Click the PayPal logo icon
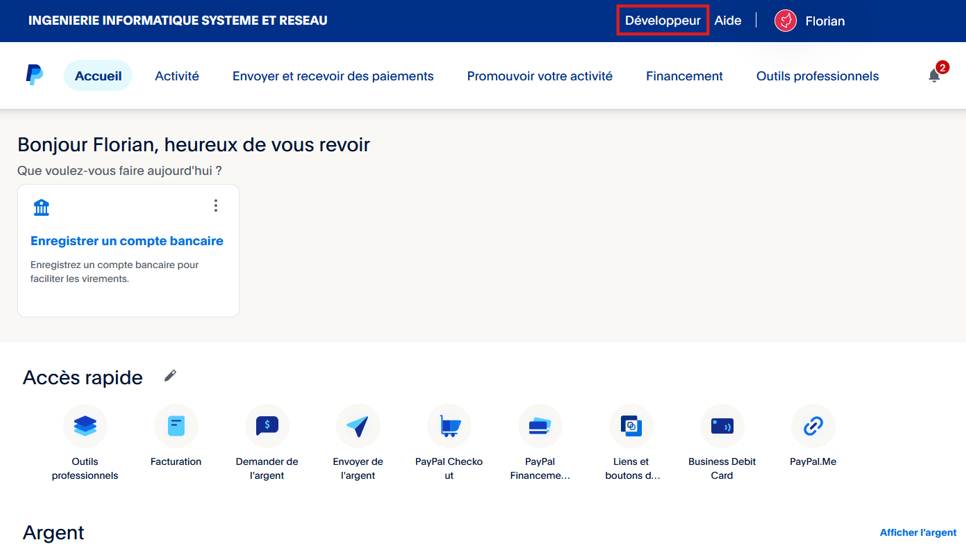966x546 pixels. click(34, 75)
